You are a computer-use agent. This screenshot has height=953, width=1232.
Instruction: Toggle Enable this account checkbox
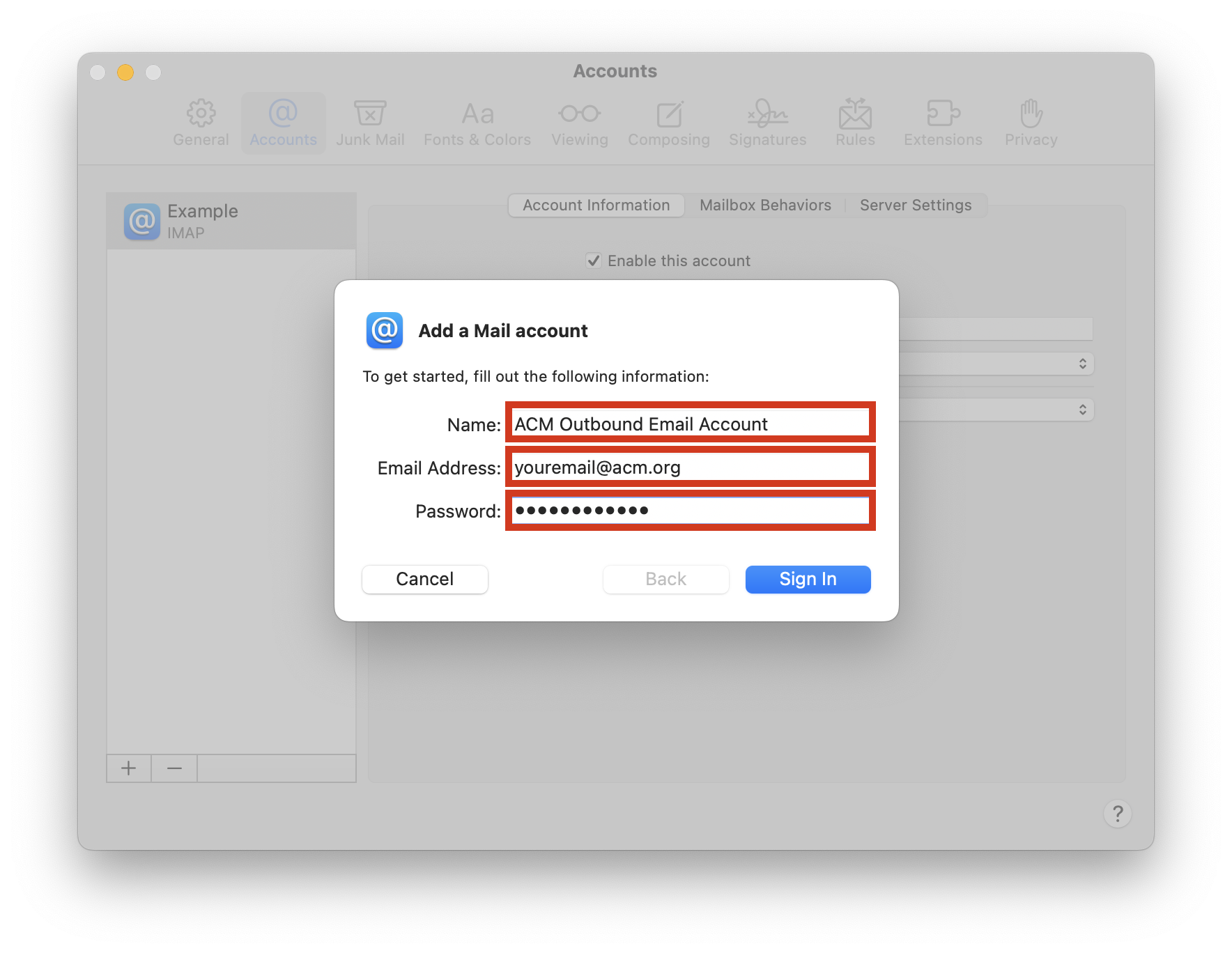click(x=594, y=261)
